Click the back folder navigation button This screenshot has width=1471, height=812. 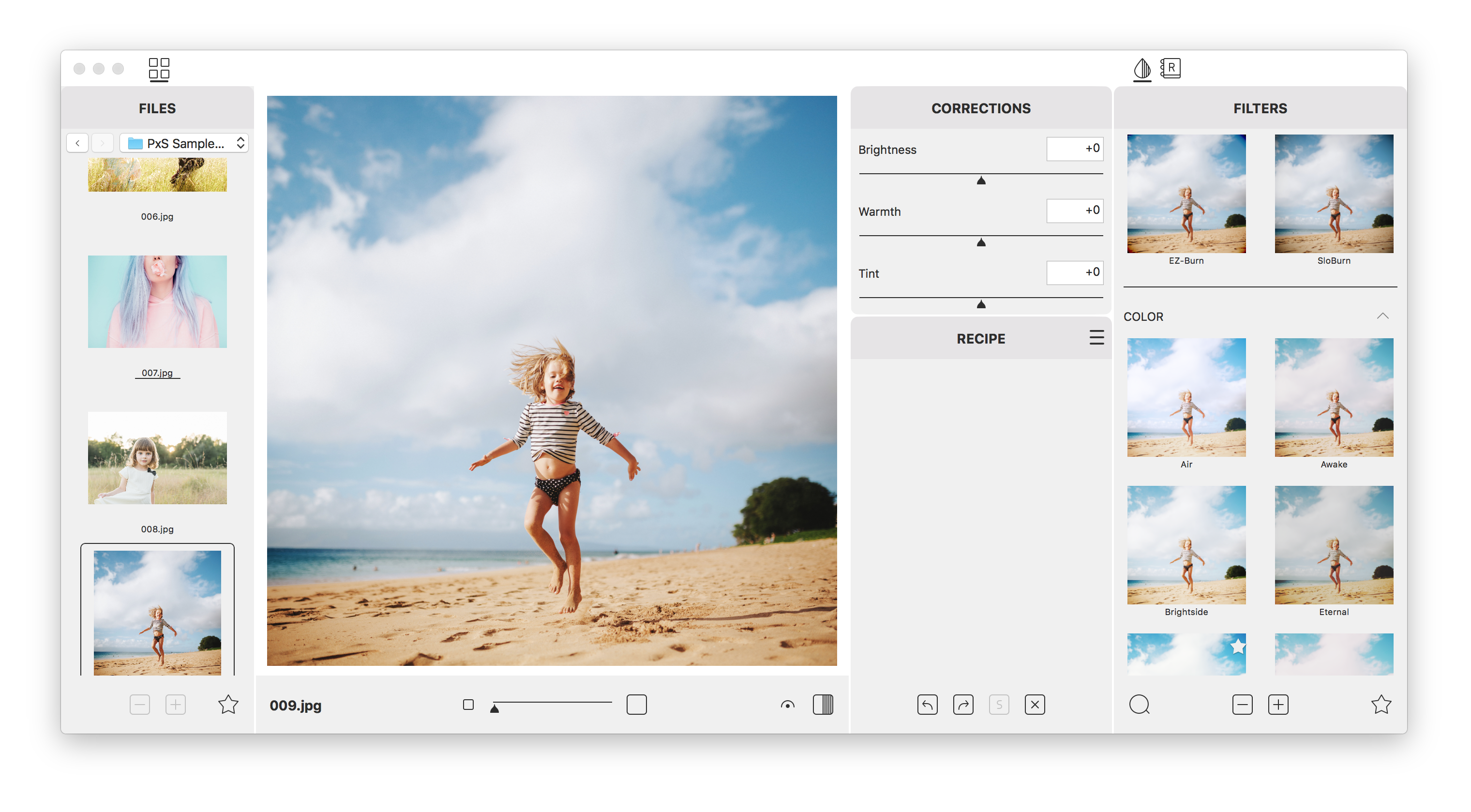tap(77, 143)
